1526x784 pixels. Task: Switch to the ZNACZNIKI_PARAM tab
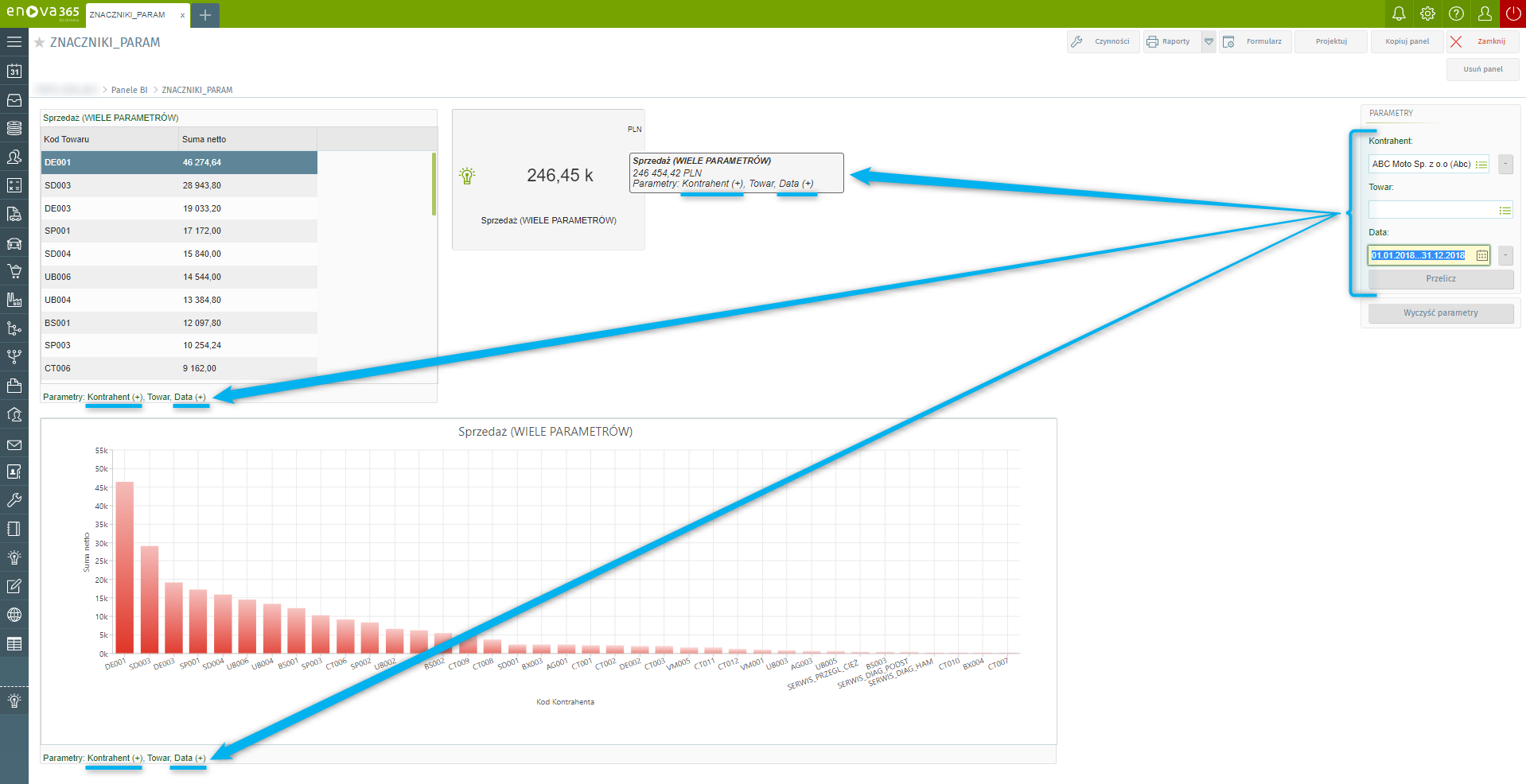127,15
